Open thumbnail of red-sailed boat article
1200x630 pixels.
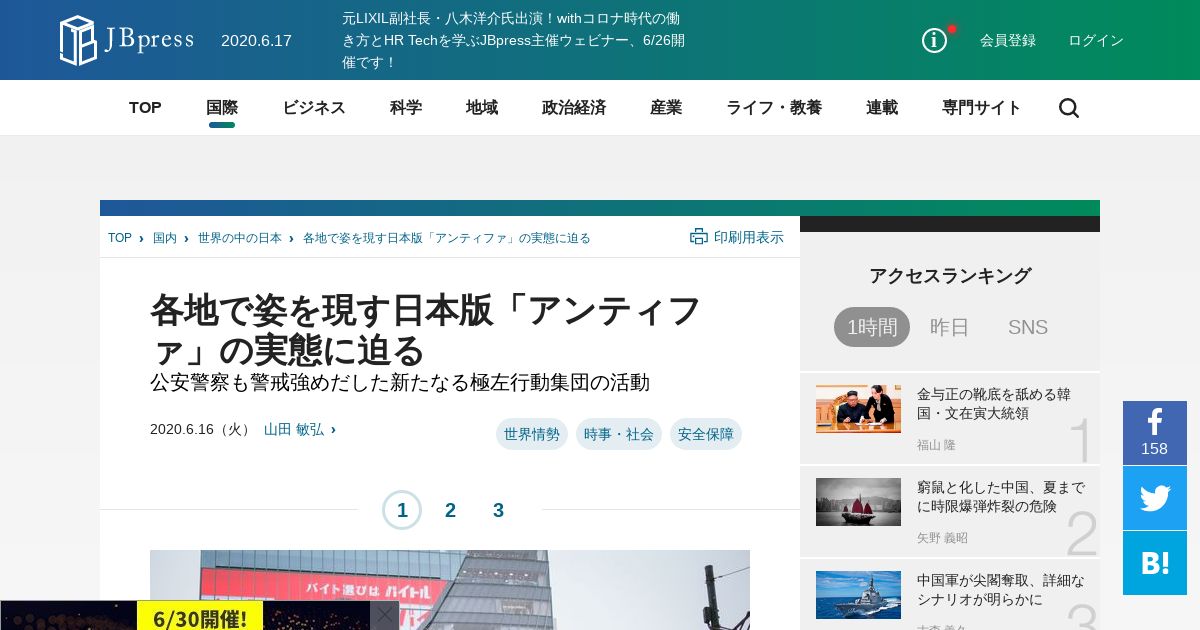858,502
